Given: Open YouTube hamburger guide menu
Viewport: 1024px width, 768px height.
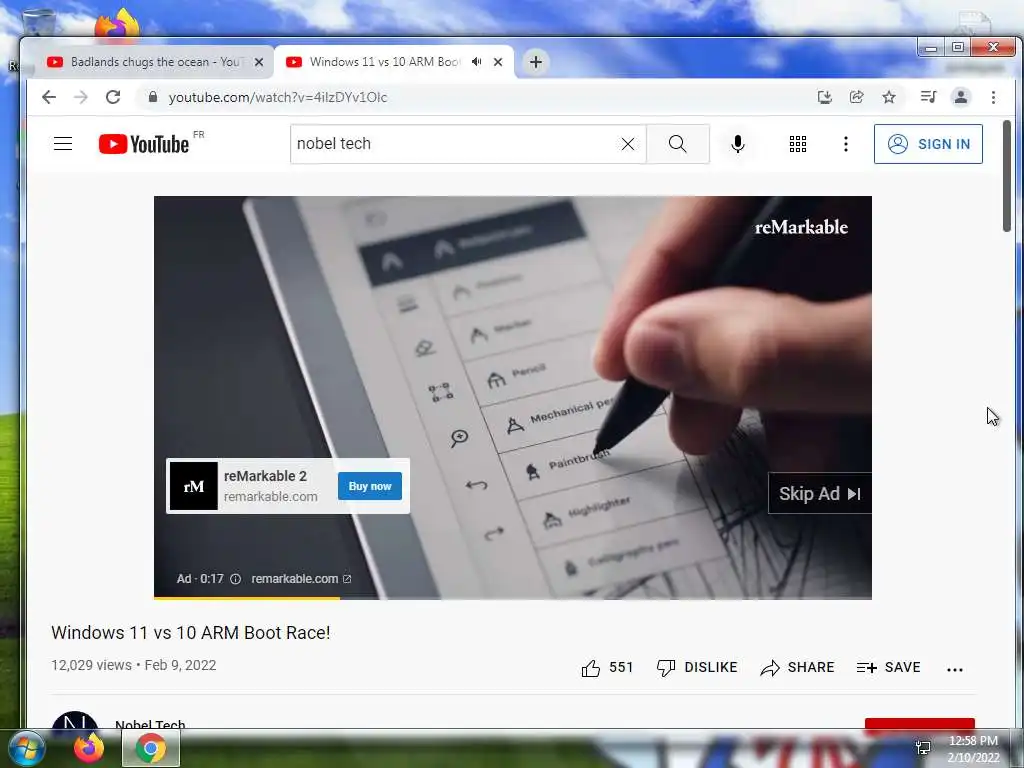Looking at the screenshot, I should pos(63,144).
